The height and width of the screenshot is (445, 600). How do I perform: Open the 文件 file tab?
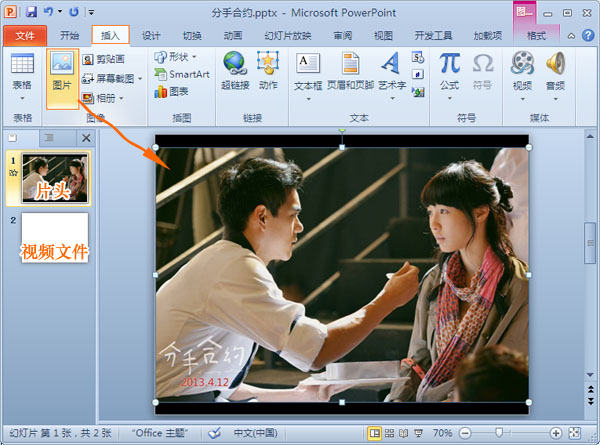(25, 36)
